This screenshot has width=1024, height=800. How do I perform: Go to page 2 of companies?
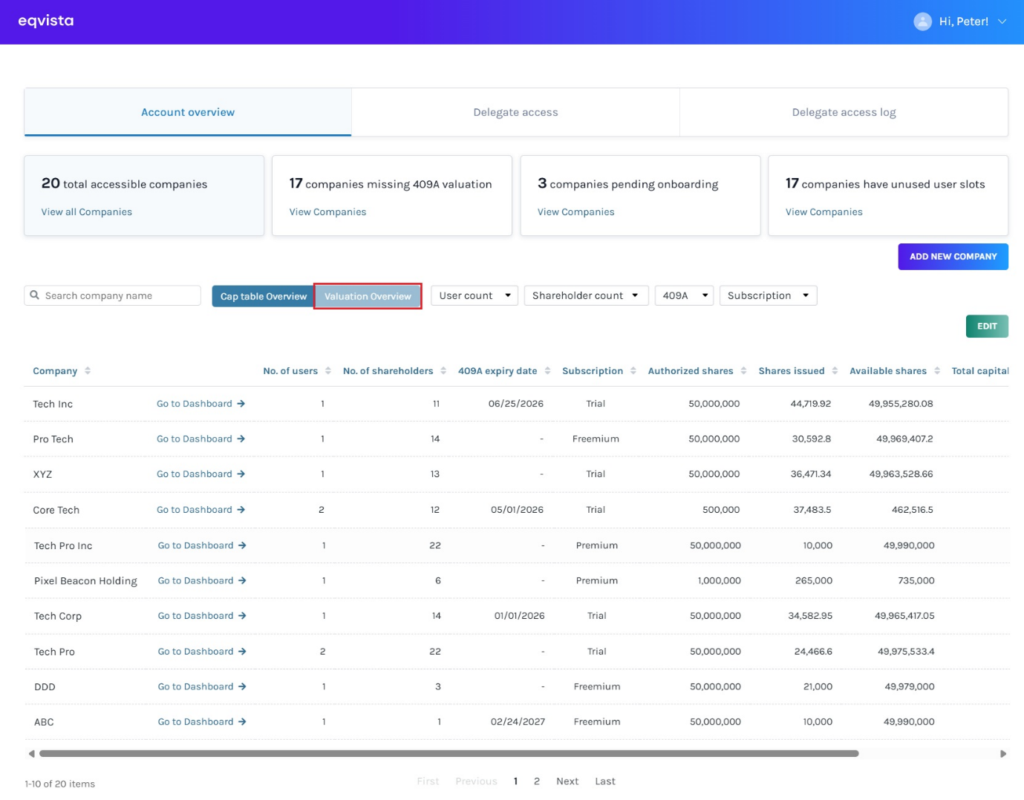click(x=536, y=781)
